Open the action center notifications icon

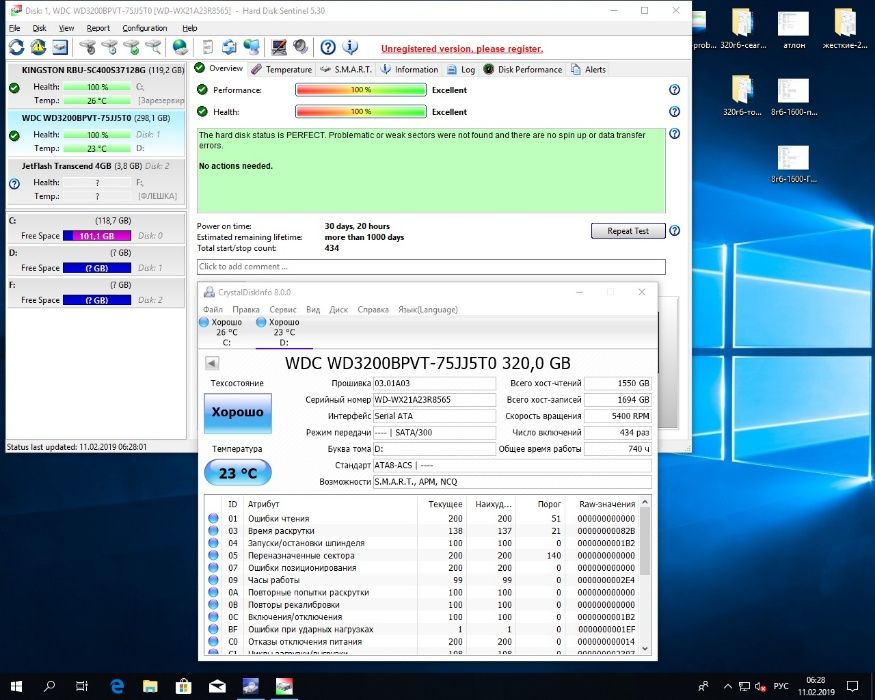tap(852, 686)
